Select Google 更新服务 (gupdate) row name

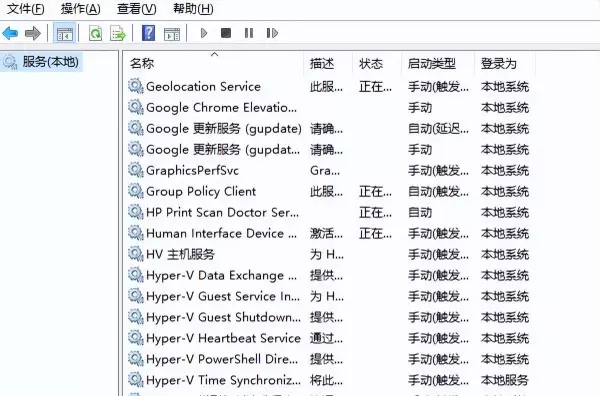pyautogui.click(x=224, y=129)
